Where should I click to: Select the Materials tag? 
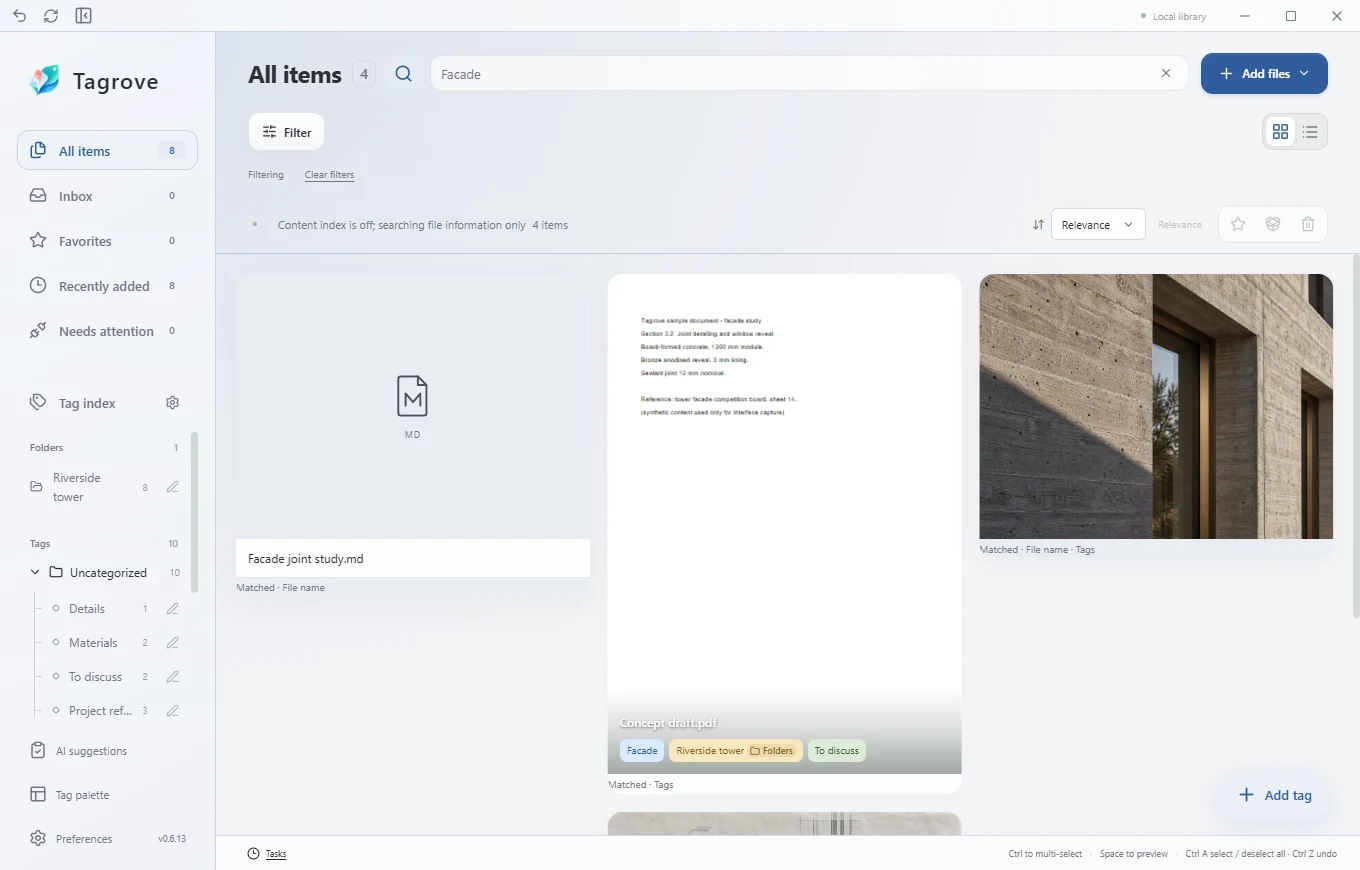(93, 643)
